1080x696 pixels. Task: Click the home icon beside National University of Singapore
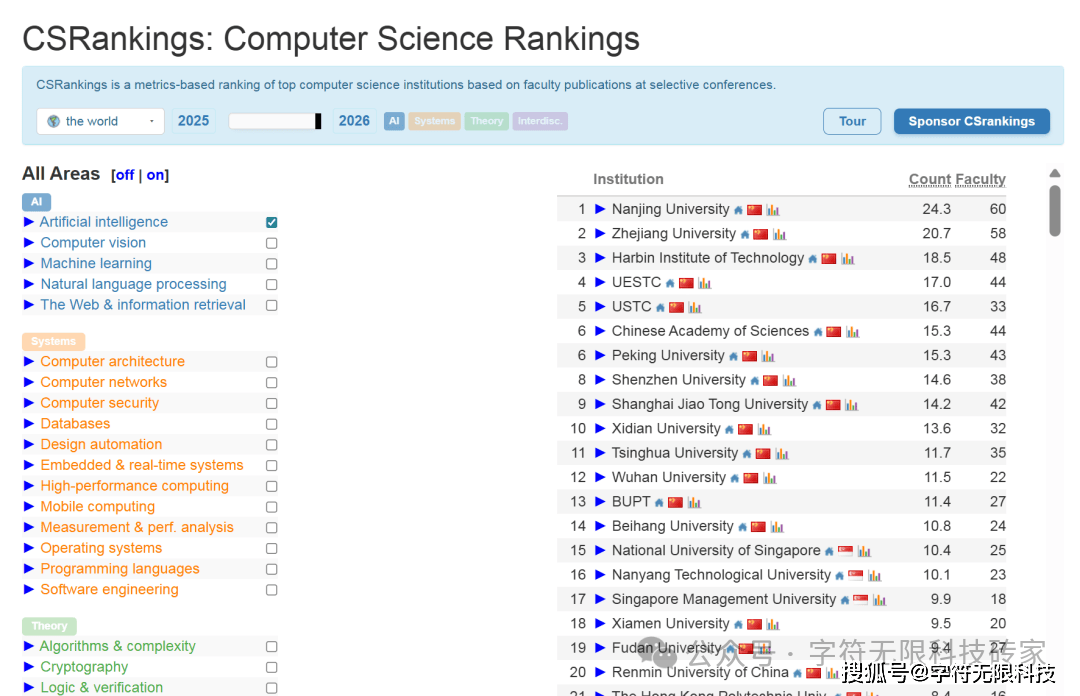(x=829, y=551)
